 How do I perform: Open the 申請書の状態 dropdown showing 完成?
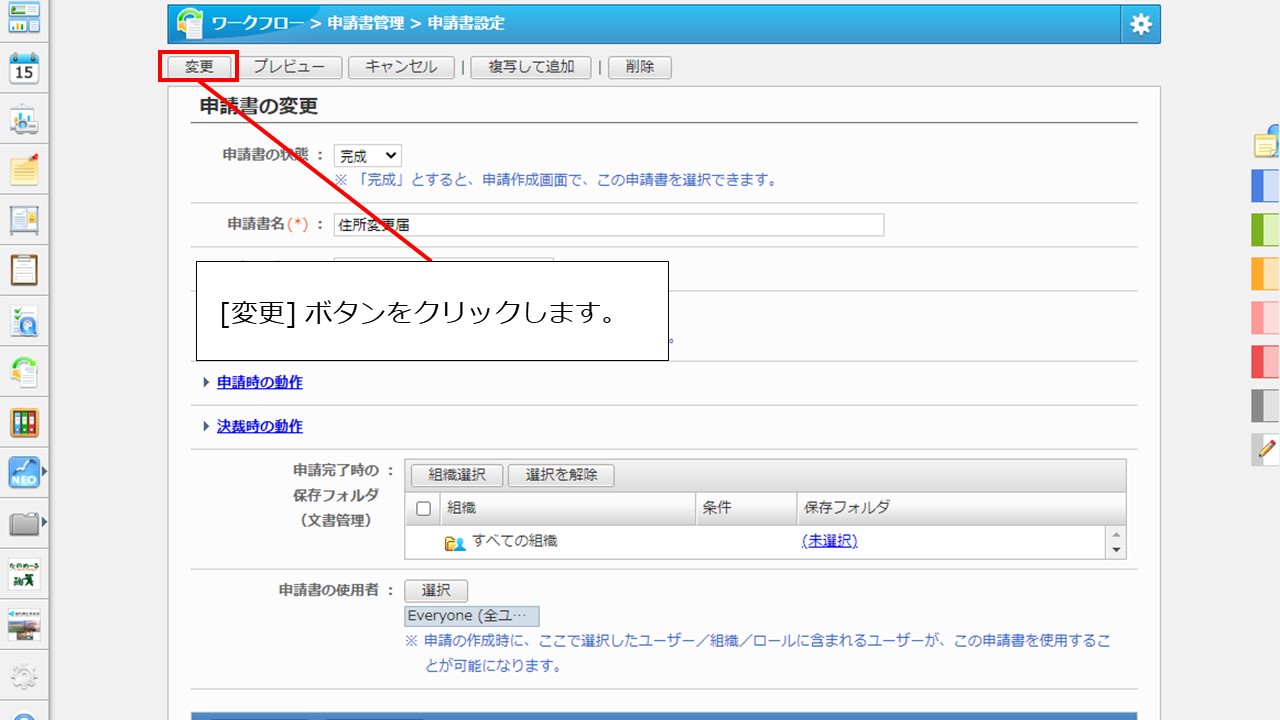click(x=367, y=156)
